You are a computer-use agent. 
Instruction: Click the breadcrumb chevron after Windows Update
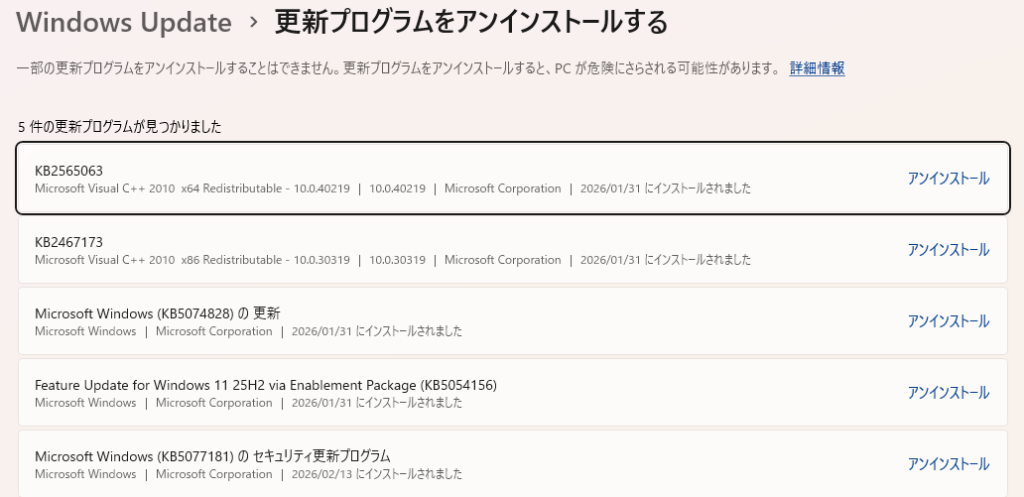click(x=253, y=24)
